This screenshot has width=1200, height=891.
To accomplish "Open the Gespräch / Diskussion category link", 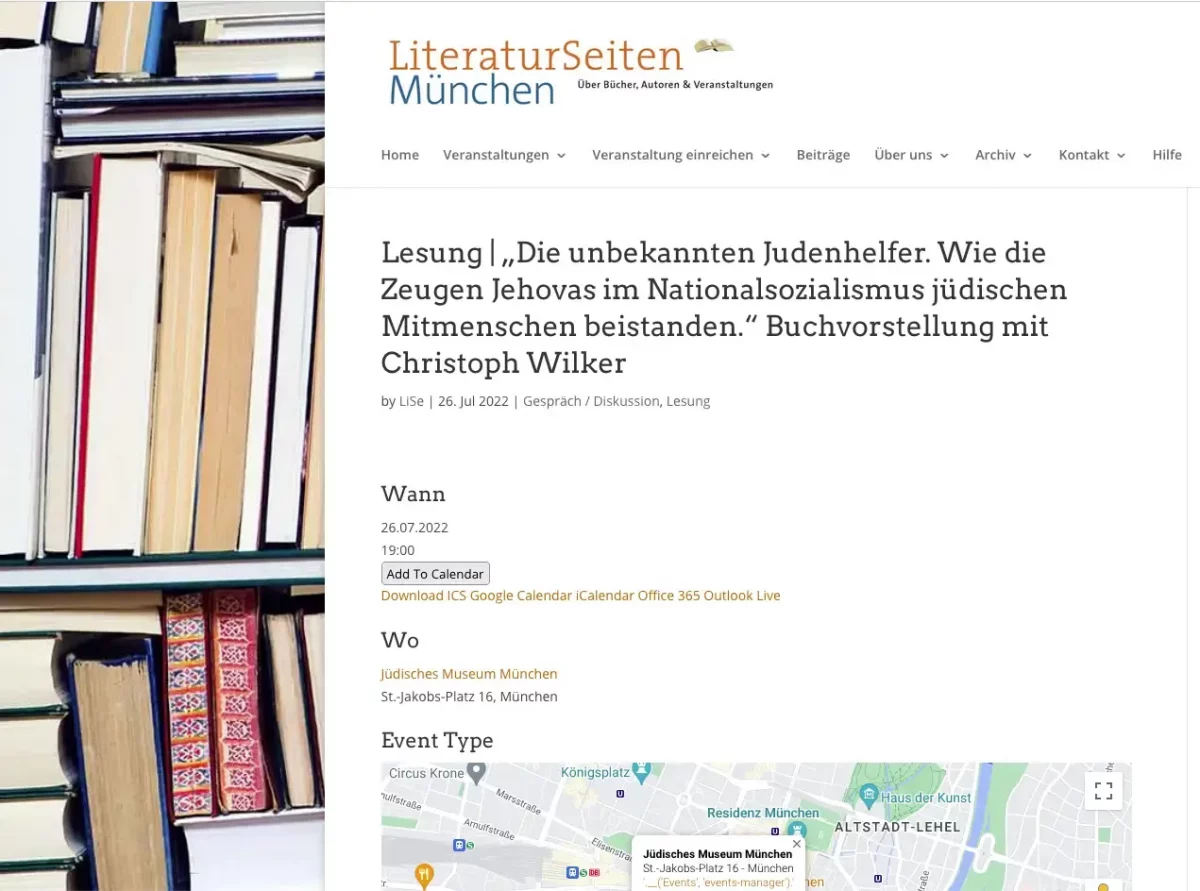I will click(x=591, y=401).
